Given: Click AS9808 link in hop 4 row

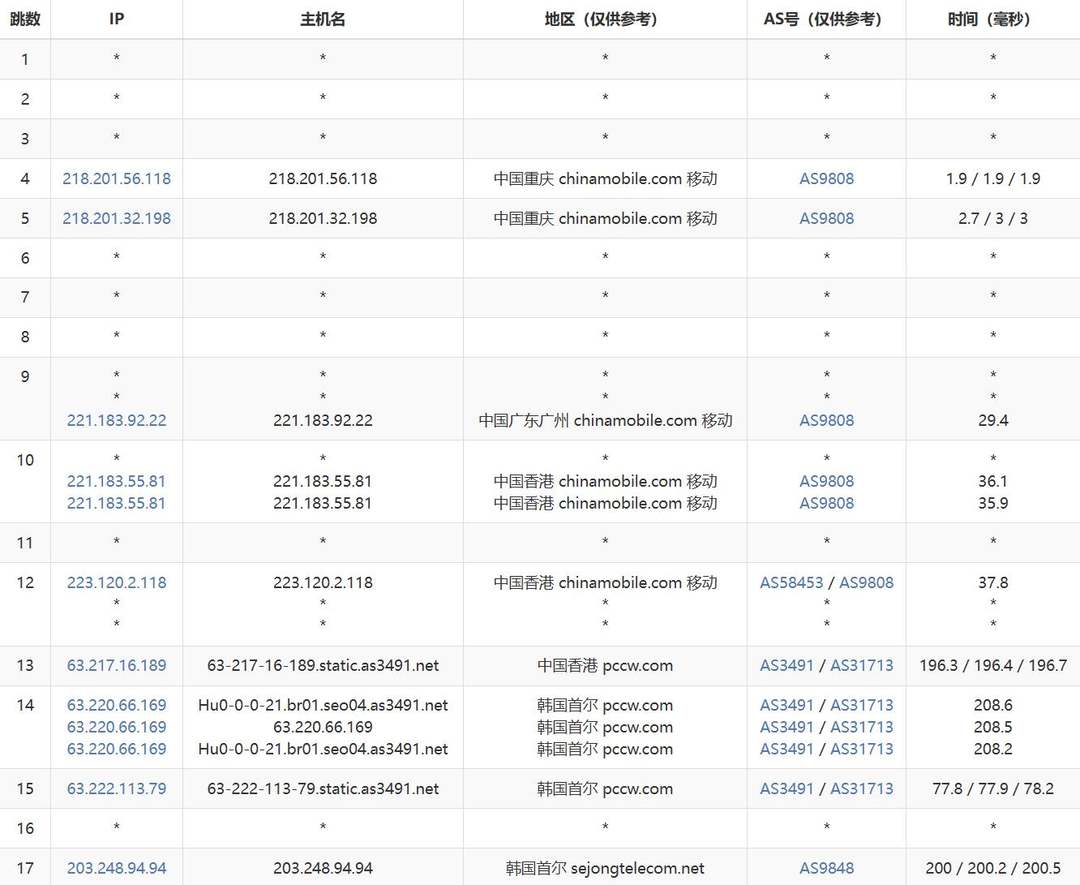Looking at the screenshot, I should coord(827,178).
